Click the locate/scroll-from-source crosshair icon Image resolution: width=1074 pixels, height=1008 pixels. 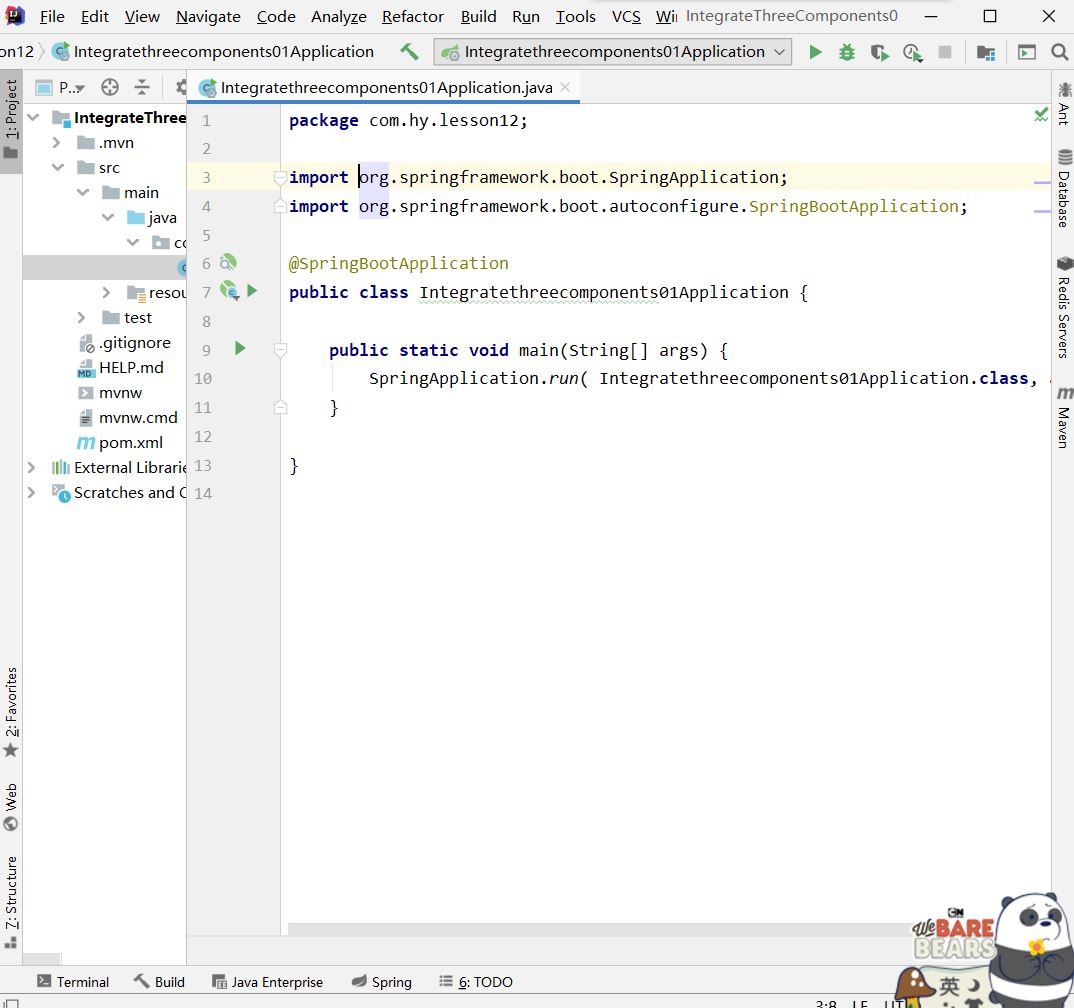coord(110,87)
